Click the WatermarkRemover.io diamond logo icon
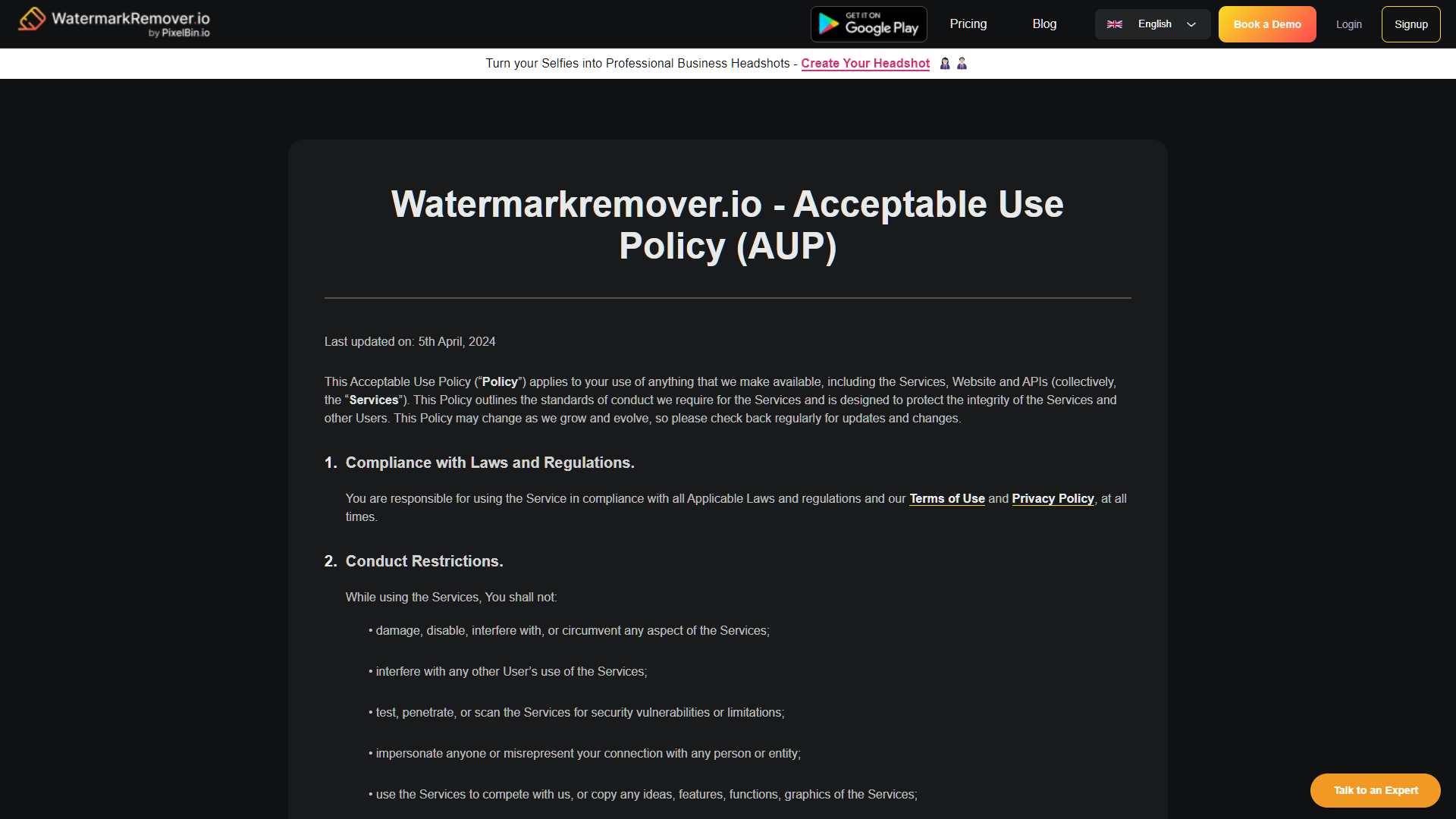The width and height of the screenshot is (1456, 819). [x=32, y=20]
